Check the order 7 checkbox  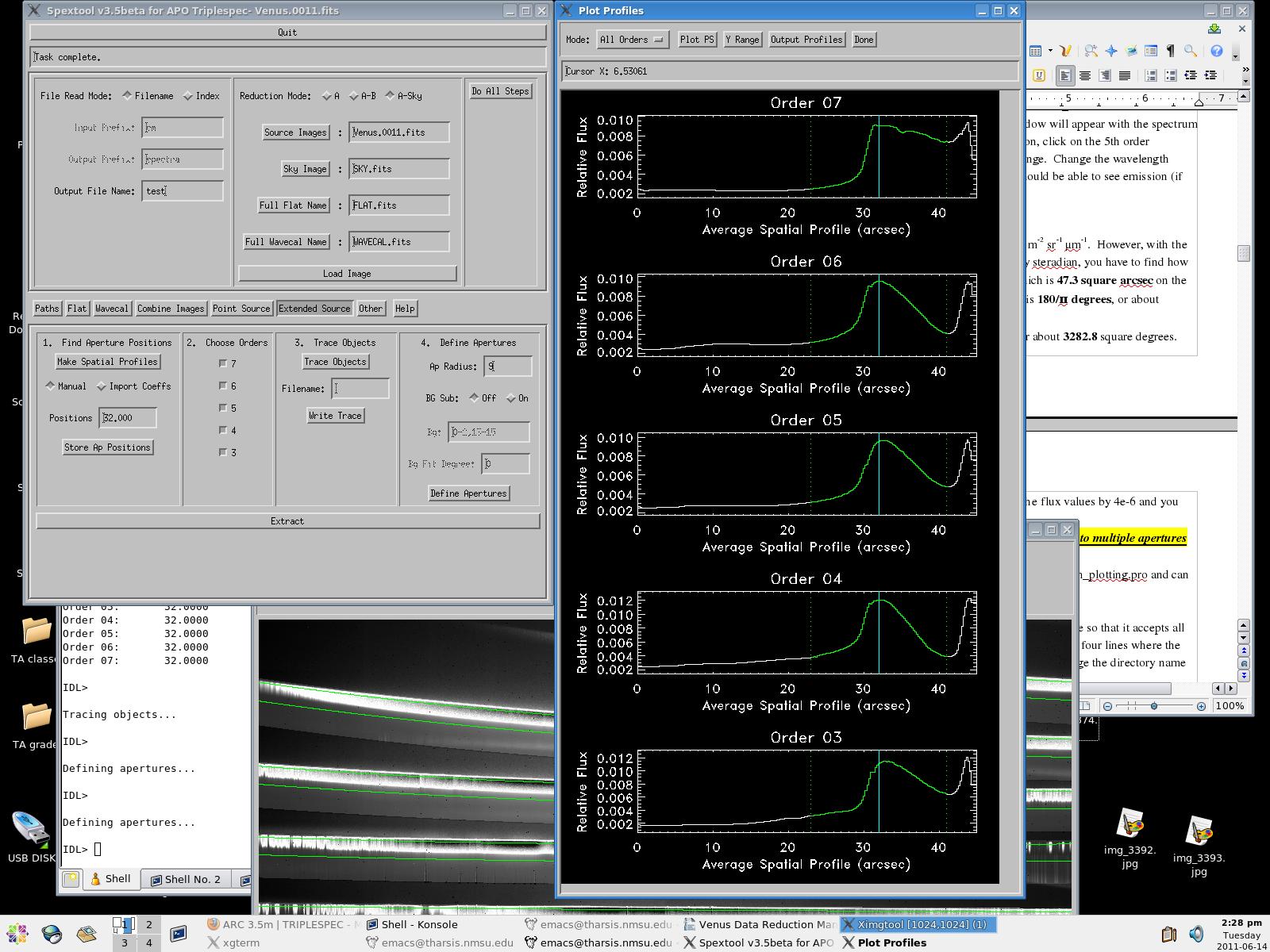[x=223, y=363]
